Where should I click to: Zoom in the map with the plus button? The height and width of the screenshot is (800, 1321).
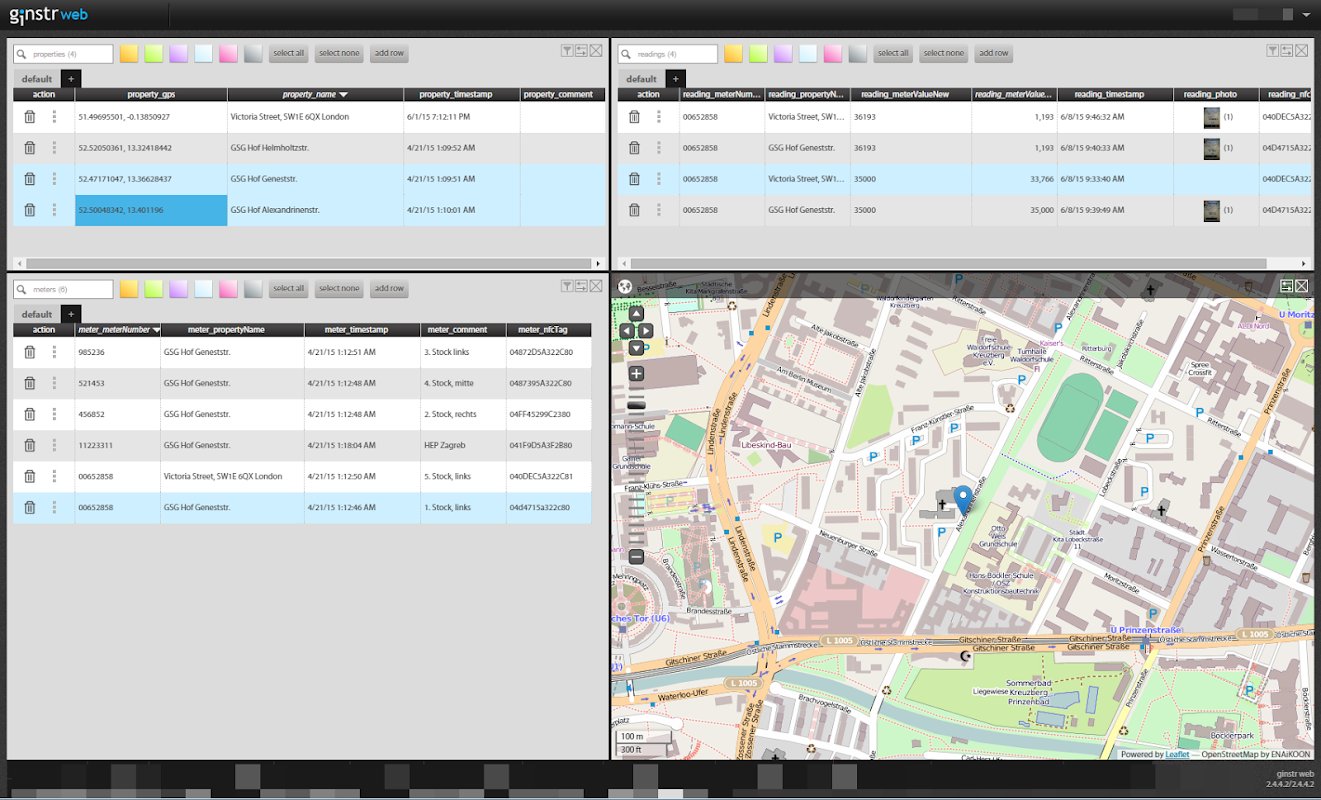(636, 374)
